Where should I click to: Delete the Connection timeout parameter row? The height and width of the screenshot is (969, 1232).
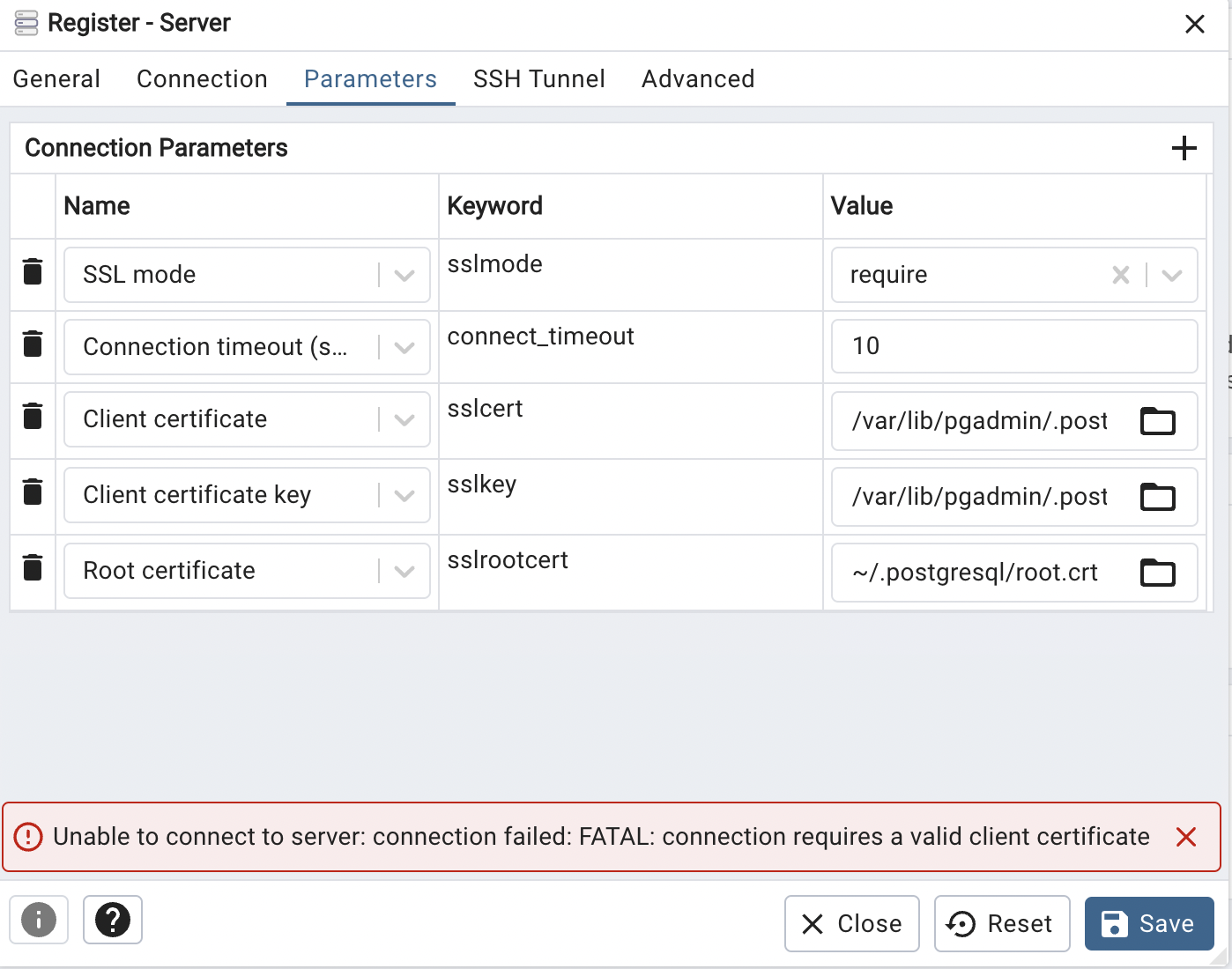click(x=33, y=344)
